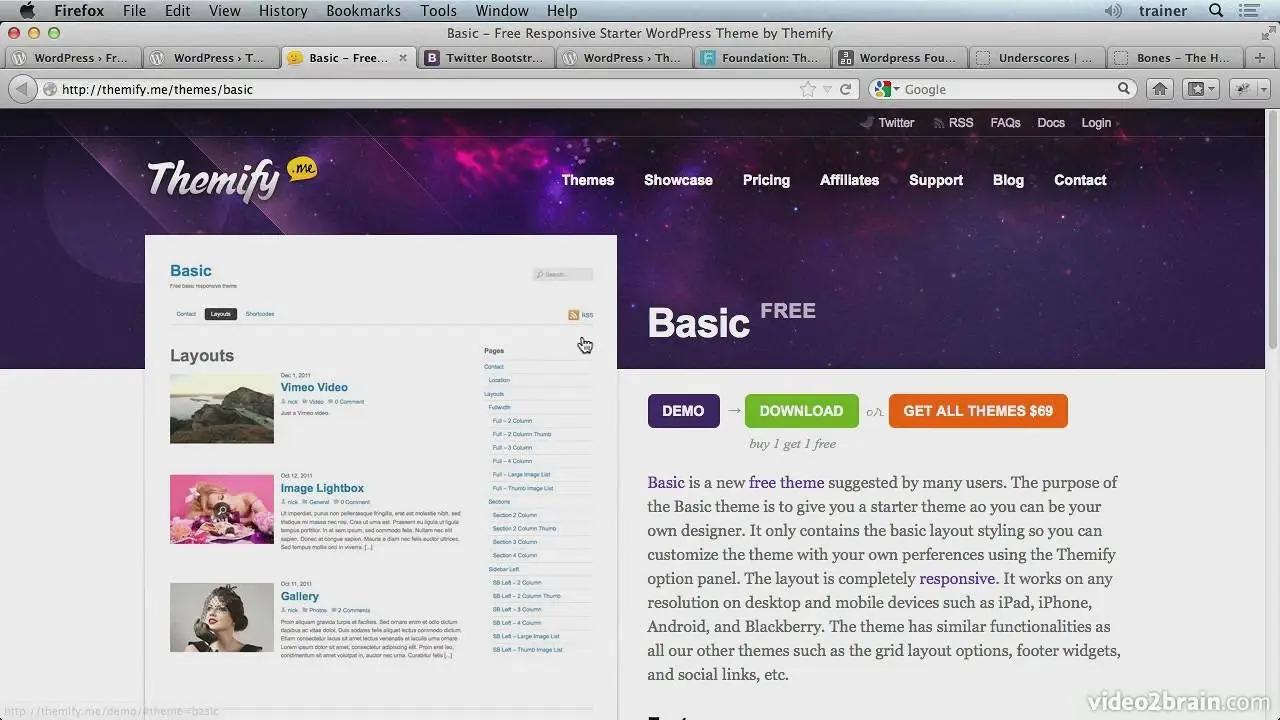Open the Firefox application menu
This screenshot has height=720, width=1280.
(x=79, y=11)
